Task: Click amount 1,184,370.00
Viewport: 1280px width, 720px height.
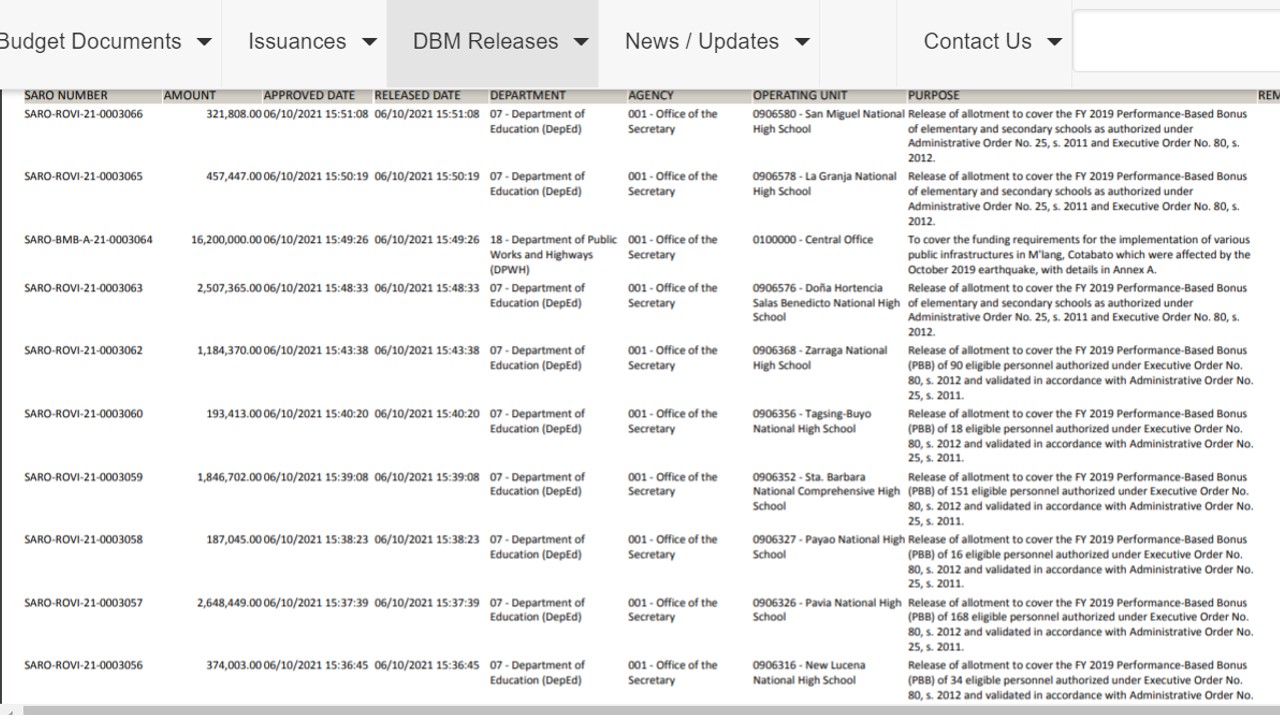Action: pyautogui.click(x=229, y=351)
